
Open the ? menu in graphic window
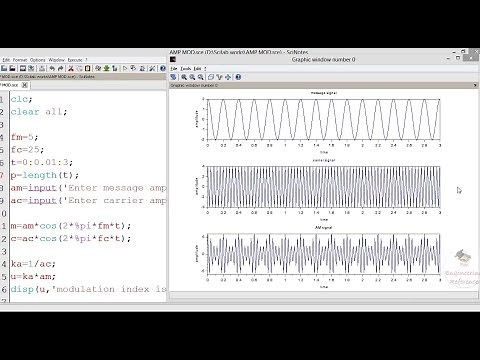pos(205,69)
